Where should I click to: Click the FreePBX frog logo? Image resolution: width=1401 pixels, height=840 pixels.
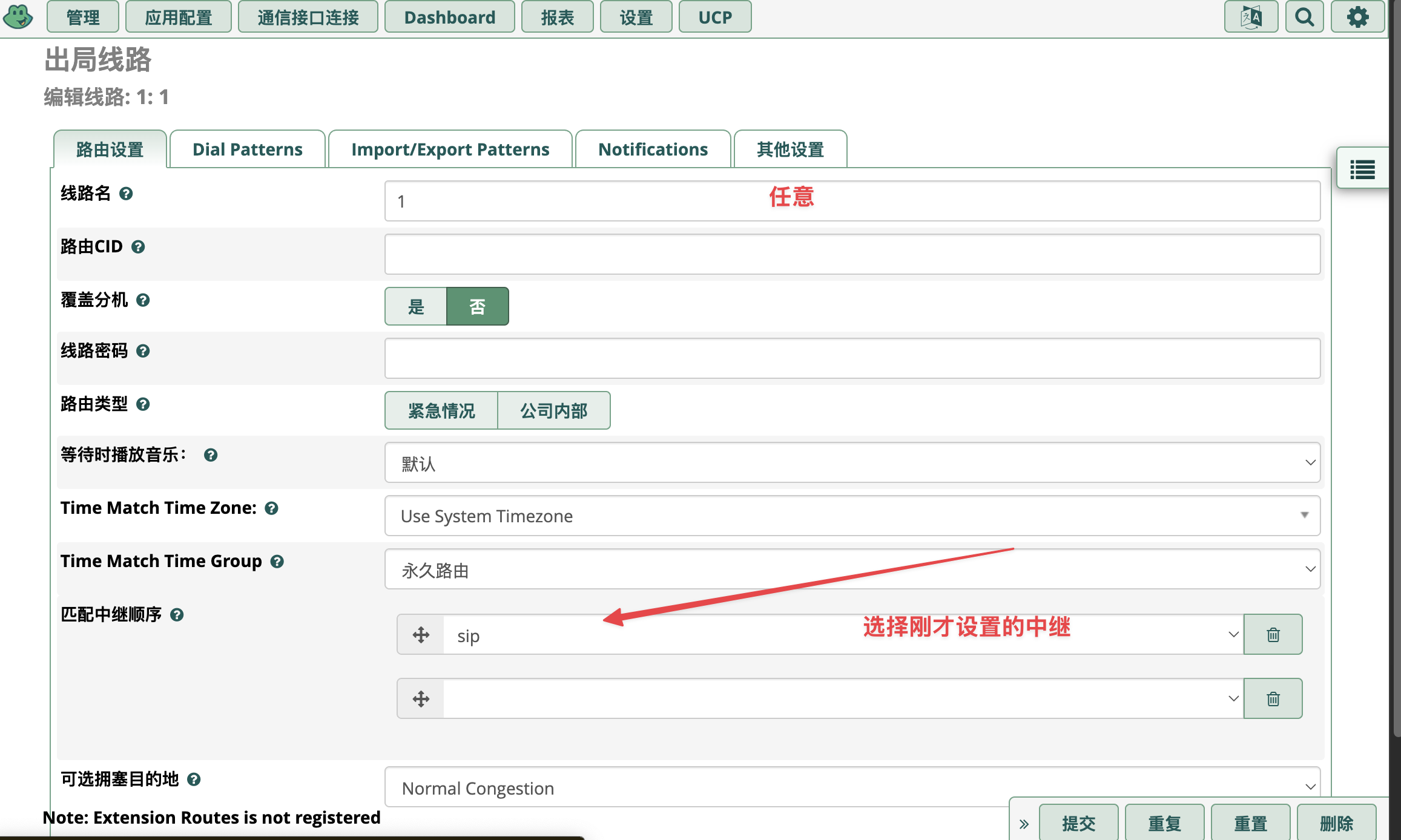pyautogui.click(x=18, y=17)
